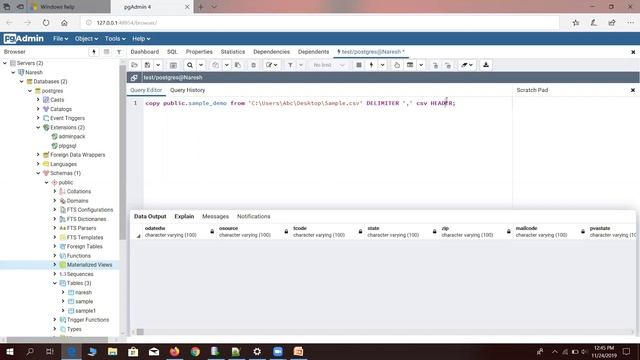The height and width of the screenshot is (360, 640).
Task: Select the adminpack extension item
Action: [x=72, y=136]
